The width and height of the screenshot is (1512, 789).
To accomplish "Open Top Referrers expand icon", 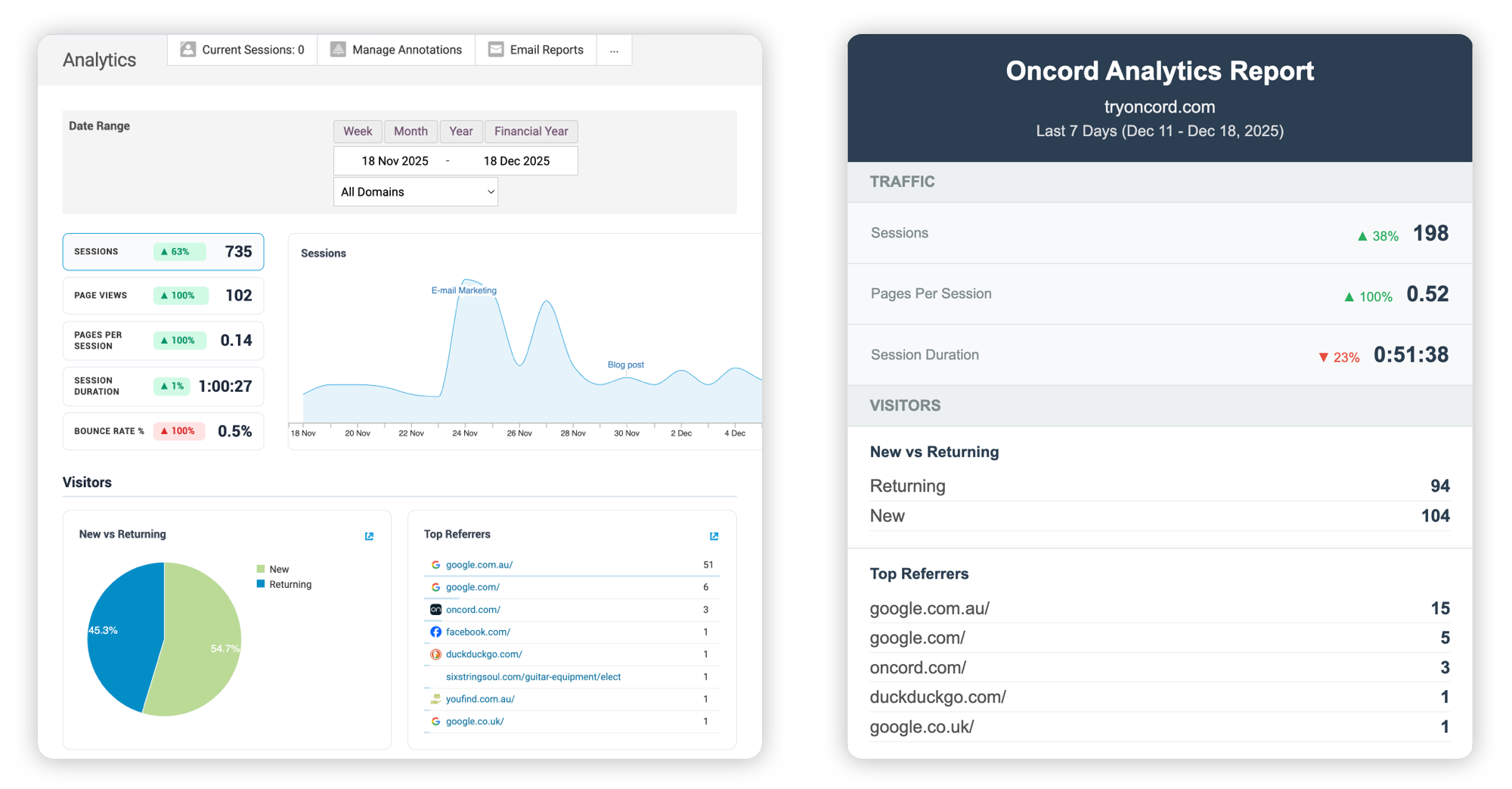I will pos(714,536).
